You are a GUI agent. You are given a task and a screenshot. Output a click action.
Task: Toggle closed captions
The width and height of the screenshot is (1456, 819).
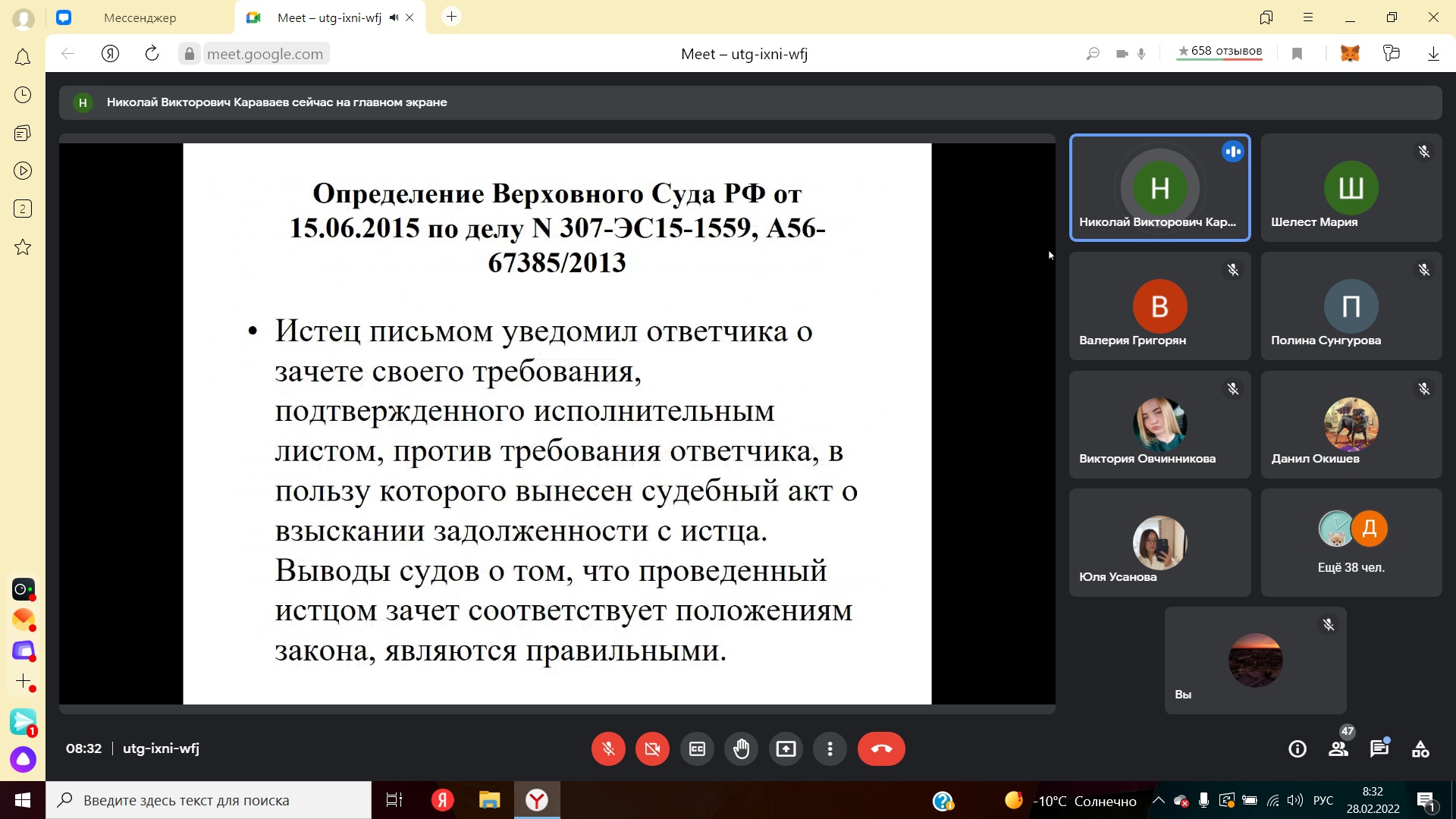(x=697, y=749)
